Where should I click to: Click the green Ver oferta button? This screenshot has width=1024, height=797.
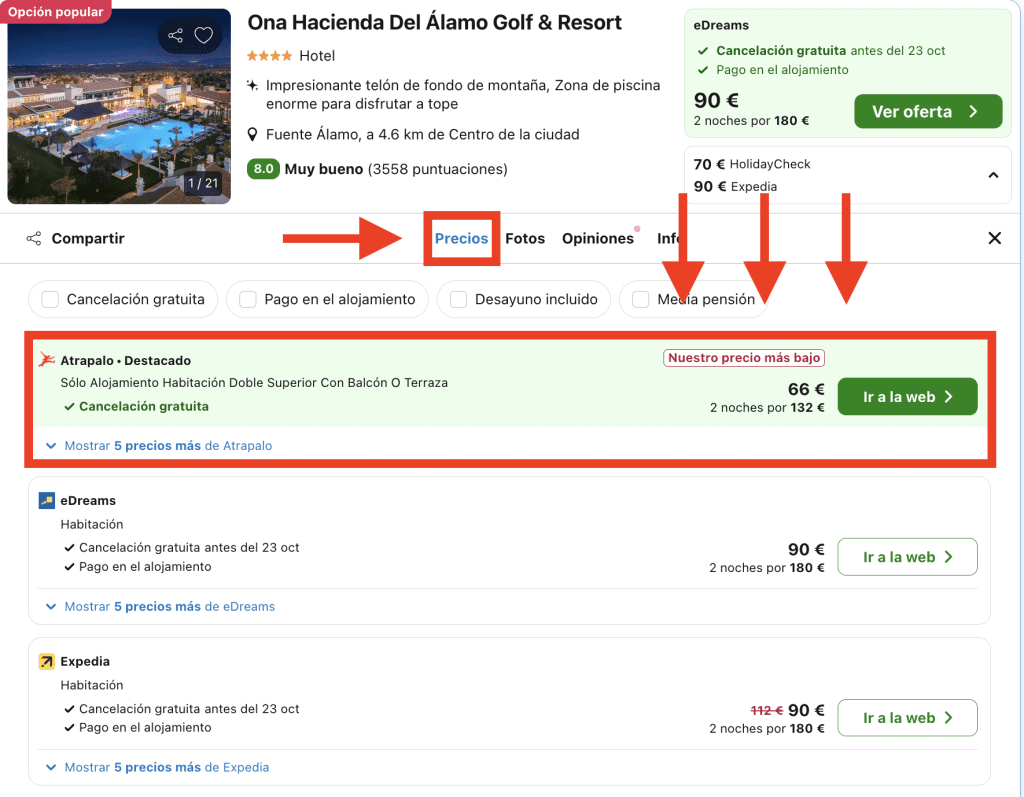point(927,112)
